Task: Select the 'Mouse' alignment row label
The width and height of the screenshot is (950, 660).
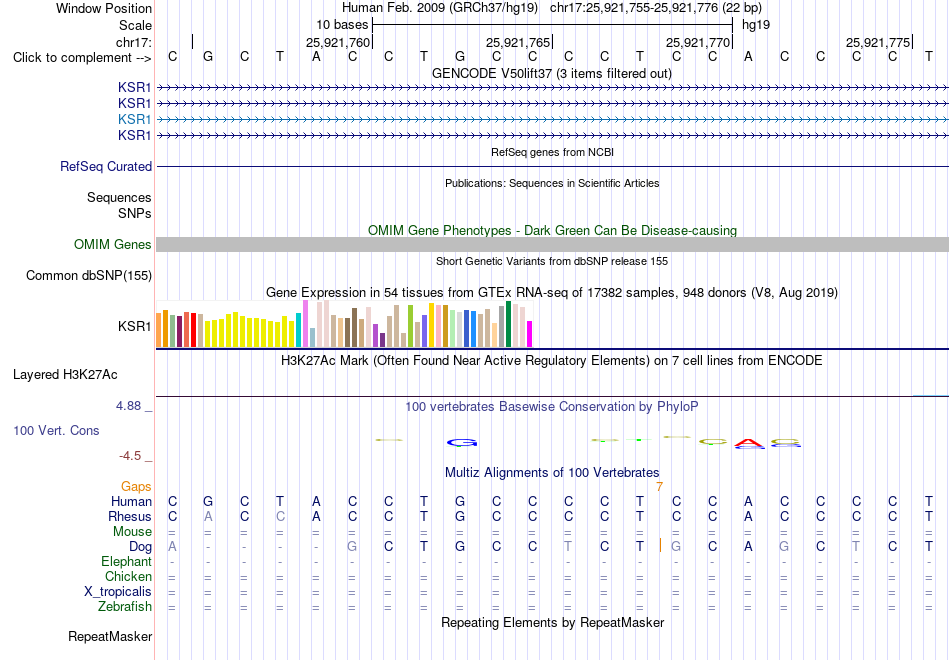Action: [x=132, y=532]
